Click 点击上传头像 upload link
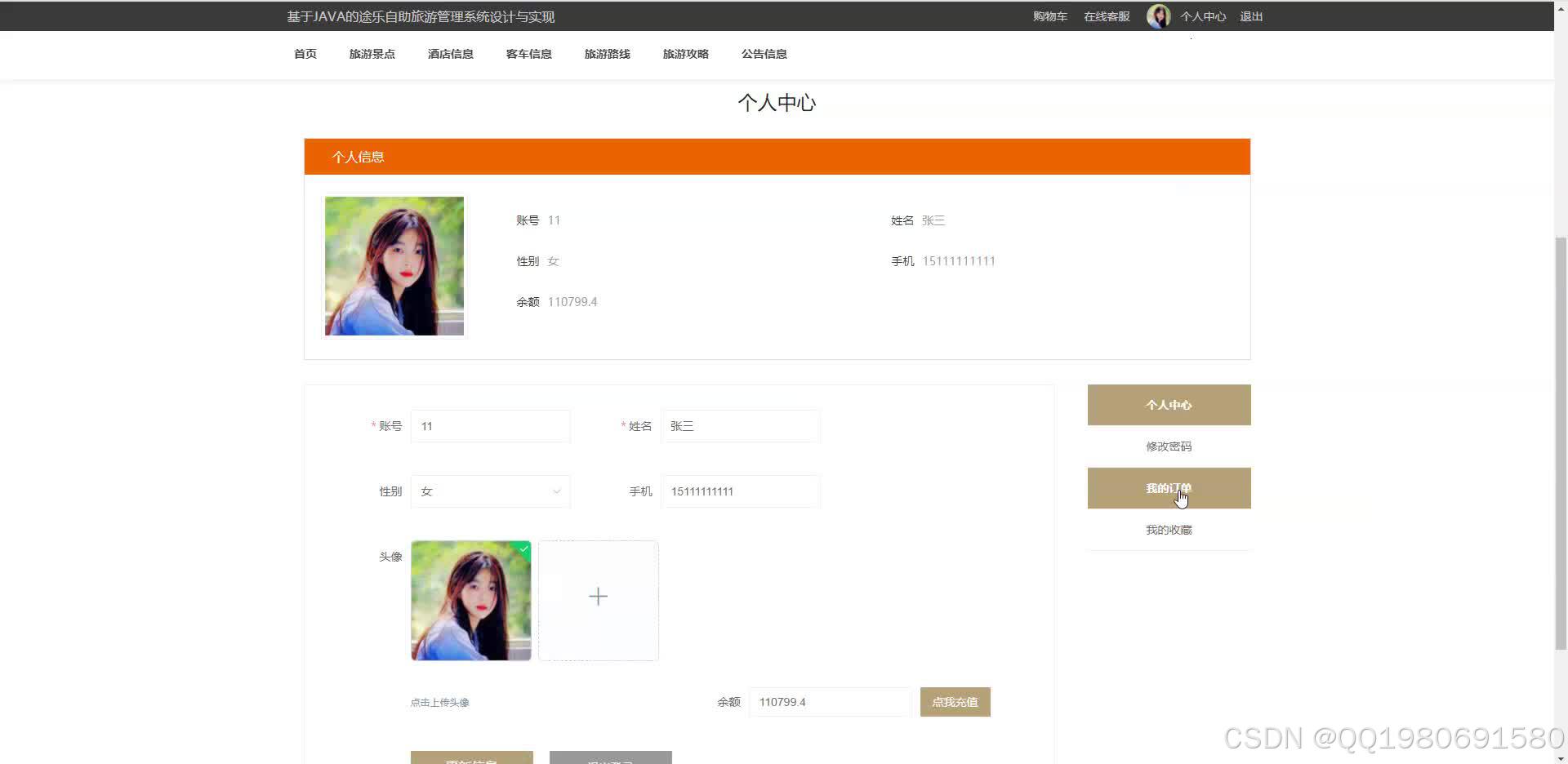Viewport: 1568px width, 764px height. coord(439,702)
